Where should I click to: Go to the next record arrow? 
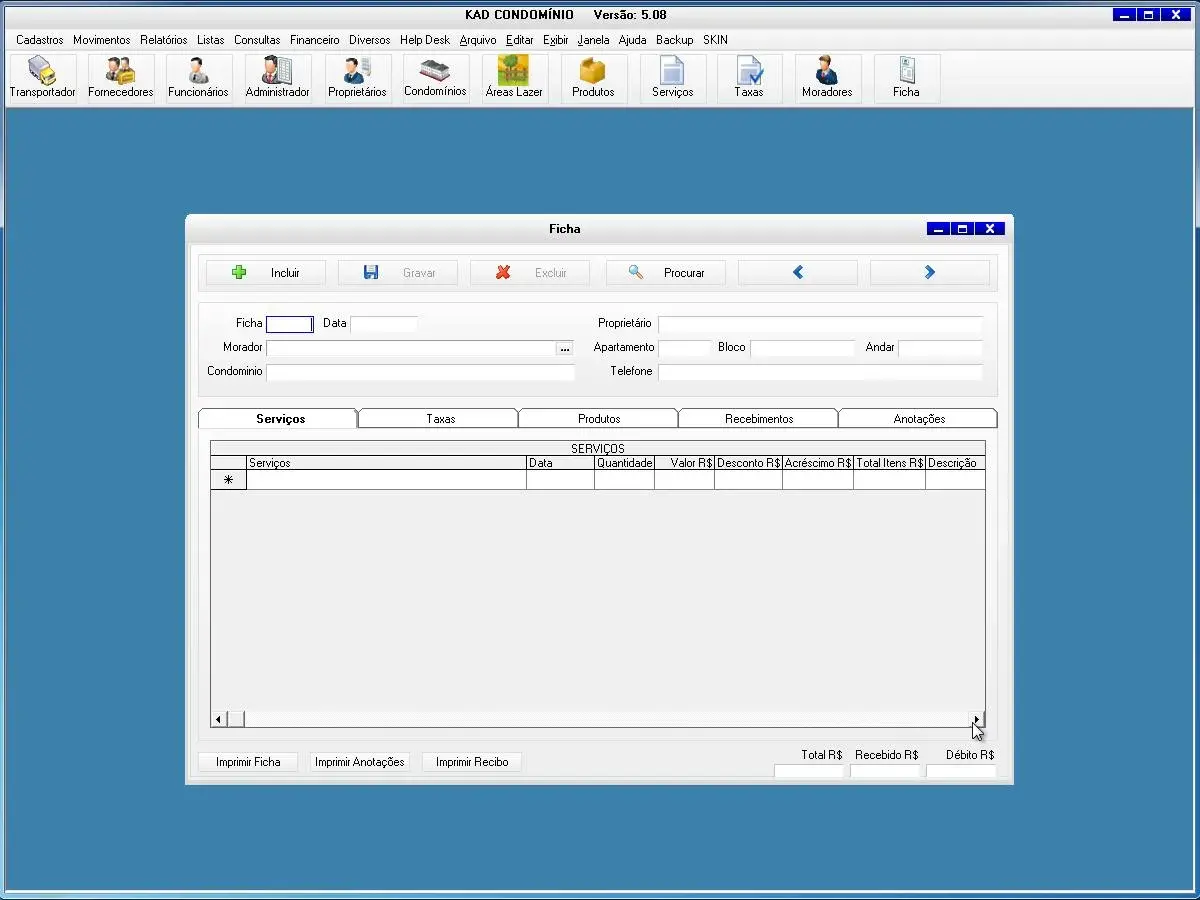click(930, 272)
